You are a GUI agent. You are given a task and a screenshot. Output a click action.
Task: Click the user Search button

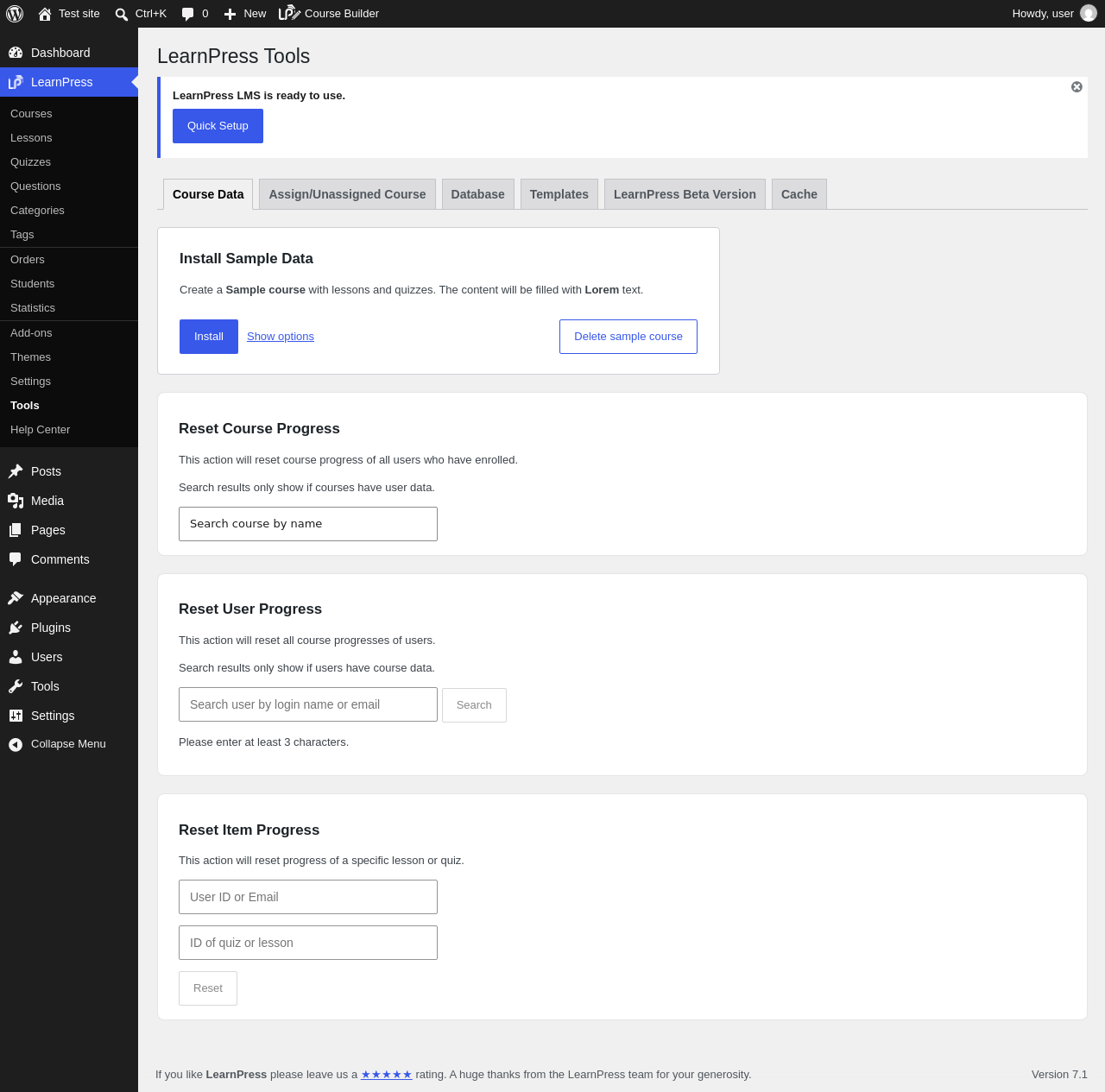pyautogui.click(x=474, y=705)
